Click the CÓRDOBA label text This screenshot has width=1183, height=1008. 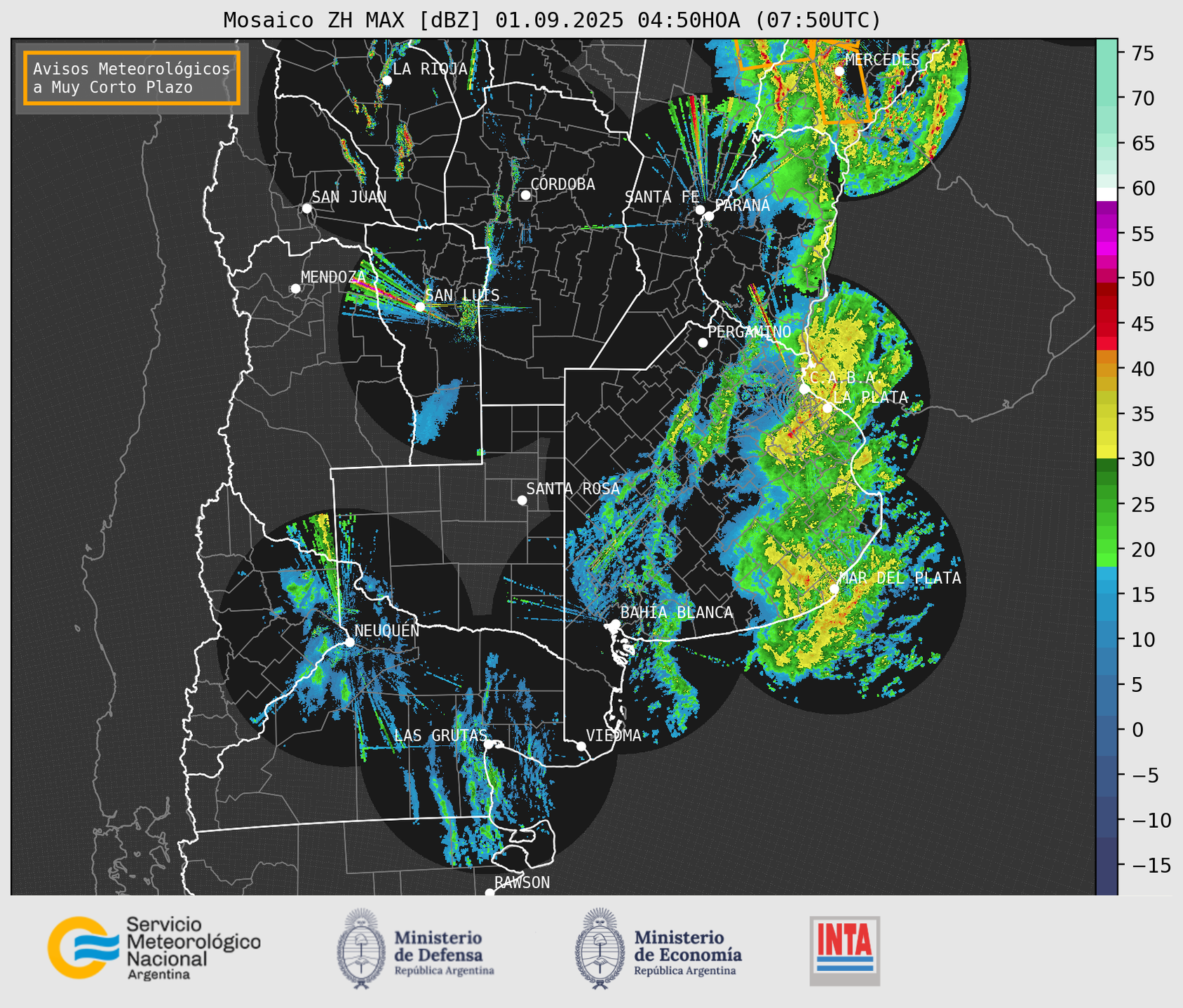pos(562,184)
